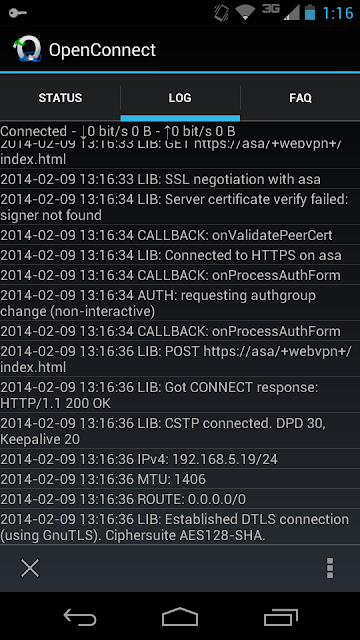The image size is (360, 640).
Task: Tap the VPN key status bar icon
Action: coord(17,13)
